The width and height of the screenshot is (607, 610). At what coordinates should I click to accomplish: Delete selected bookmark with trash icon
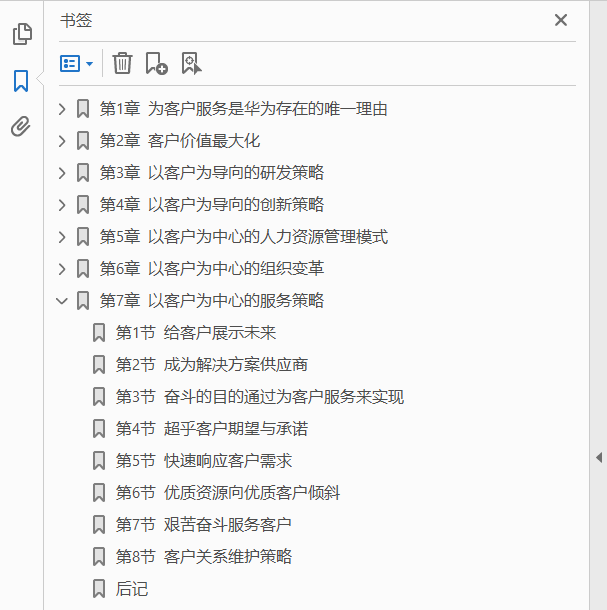coord(122,63)
